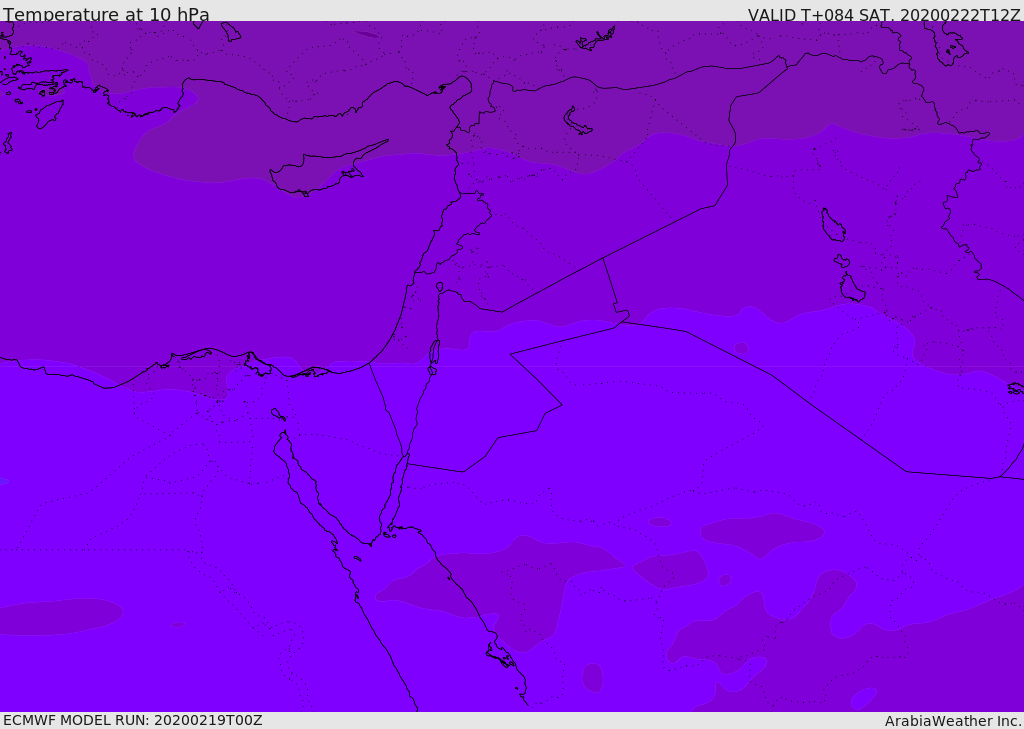The height and width of the screenshot is (729, 1024).
Task: Click the 'ArabiaWeather Inc' credit text
Action: coord(952,721)
